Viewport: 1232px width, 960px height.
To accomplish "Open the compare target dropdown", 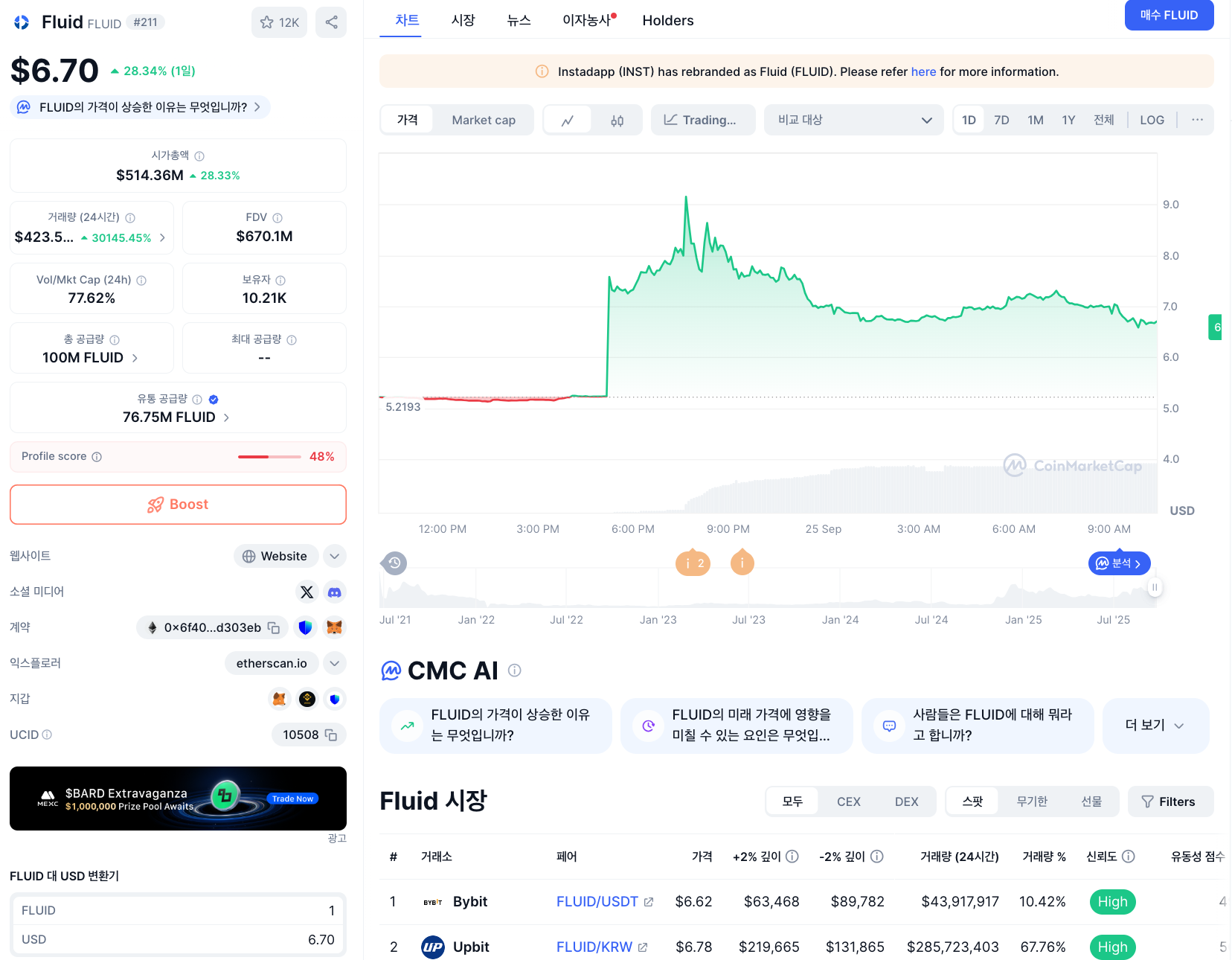I will click(853, 120).
